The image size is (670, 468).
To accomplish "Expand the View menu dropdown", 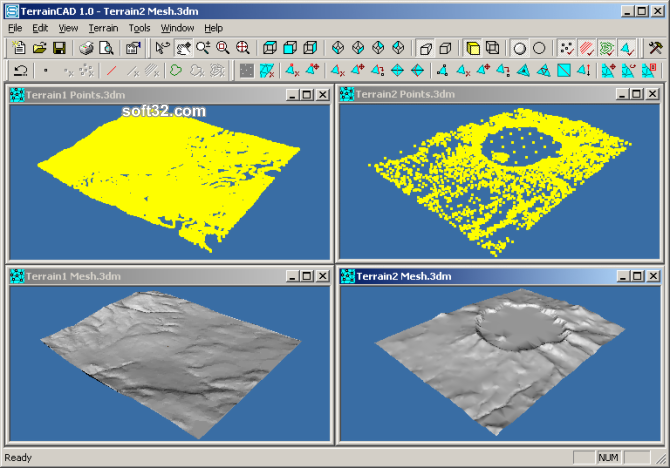I will [68, 28].
